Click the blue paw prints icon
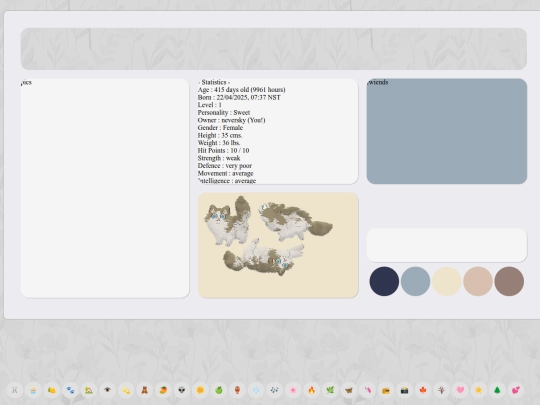This screenshot has width=540, height=405. click(x=70, y=390)
